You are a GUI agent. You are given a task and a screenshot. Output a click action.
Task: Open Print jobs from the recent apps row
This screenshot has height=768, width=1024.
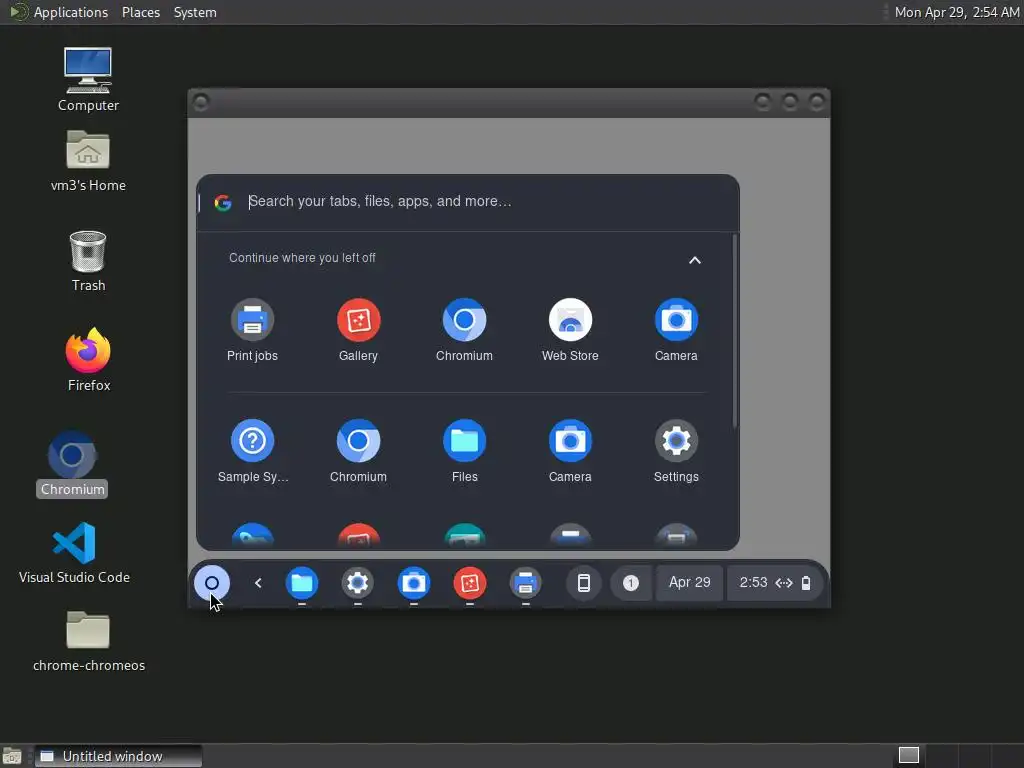tap(252, 330)
